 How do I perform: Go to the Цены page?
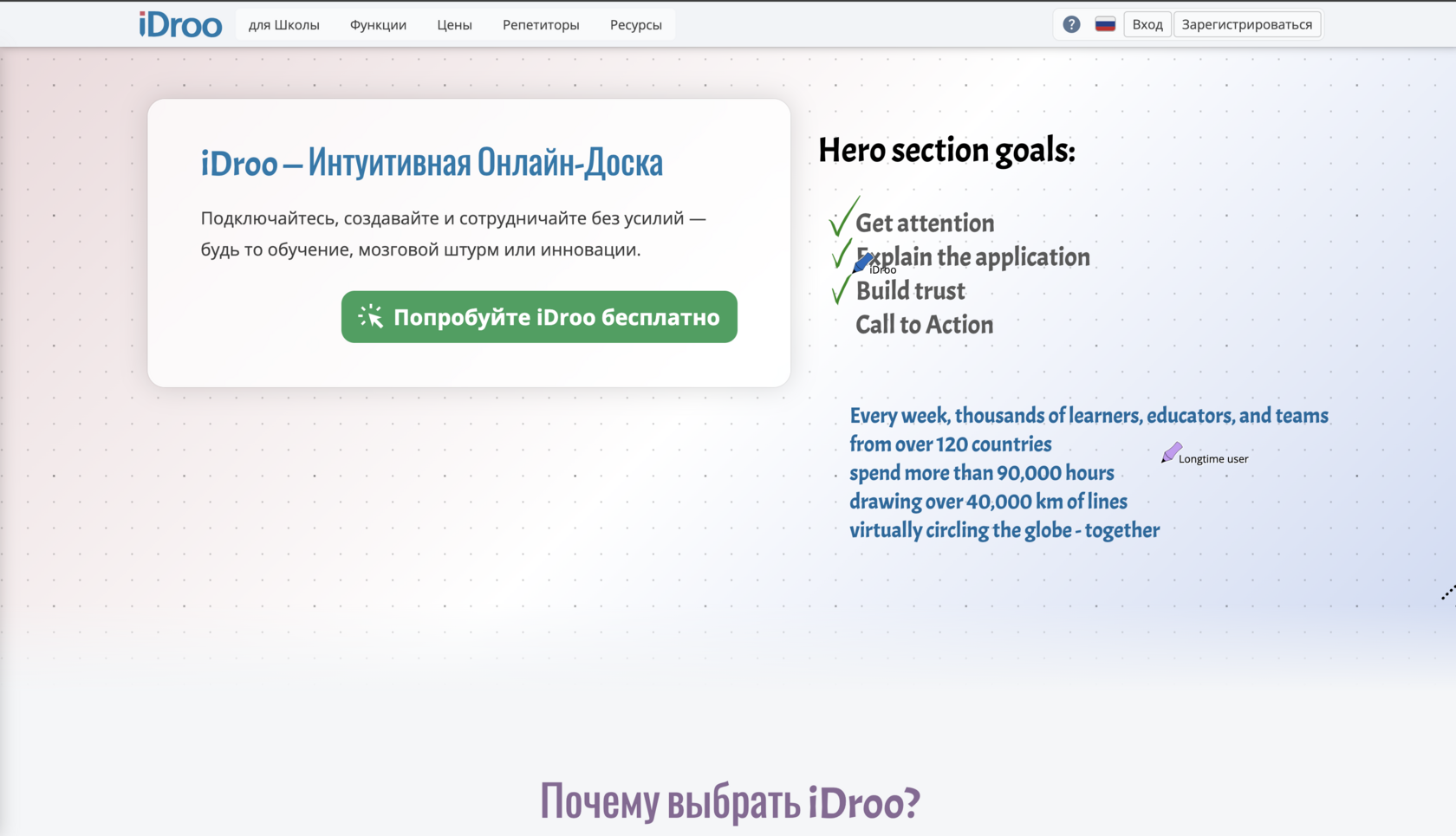(454, 25)
